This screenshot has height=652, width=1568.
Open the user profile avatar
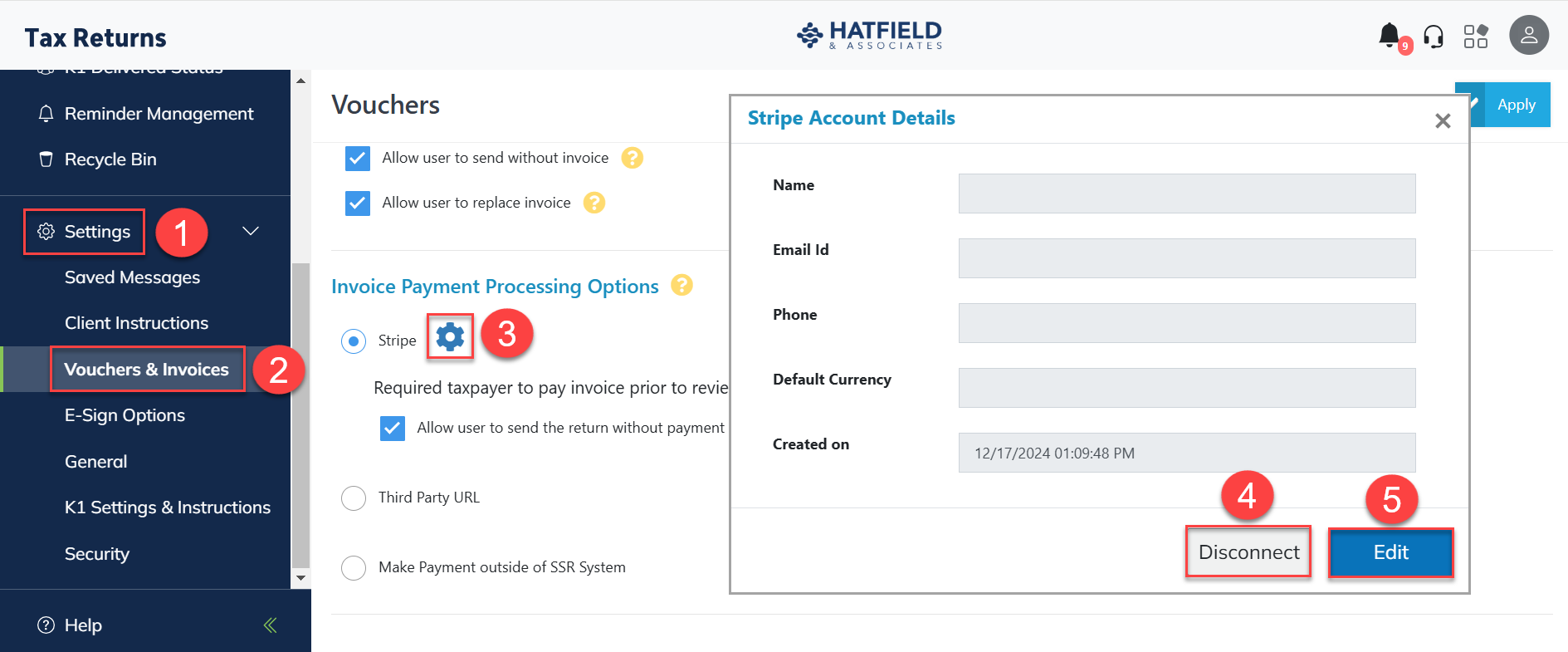pos(1528,36)
